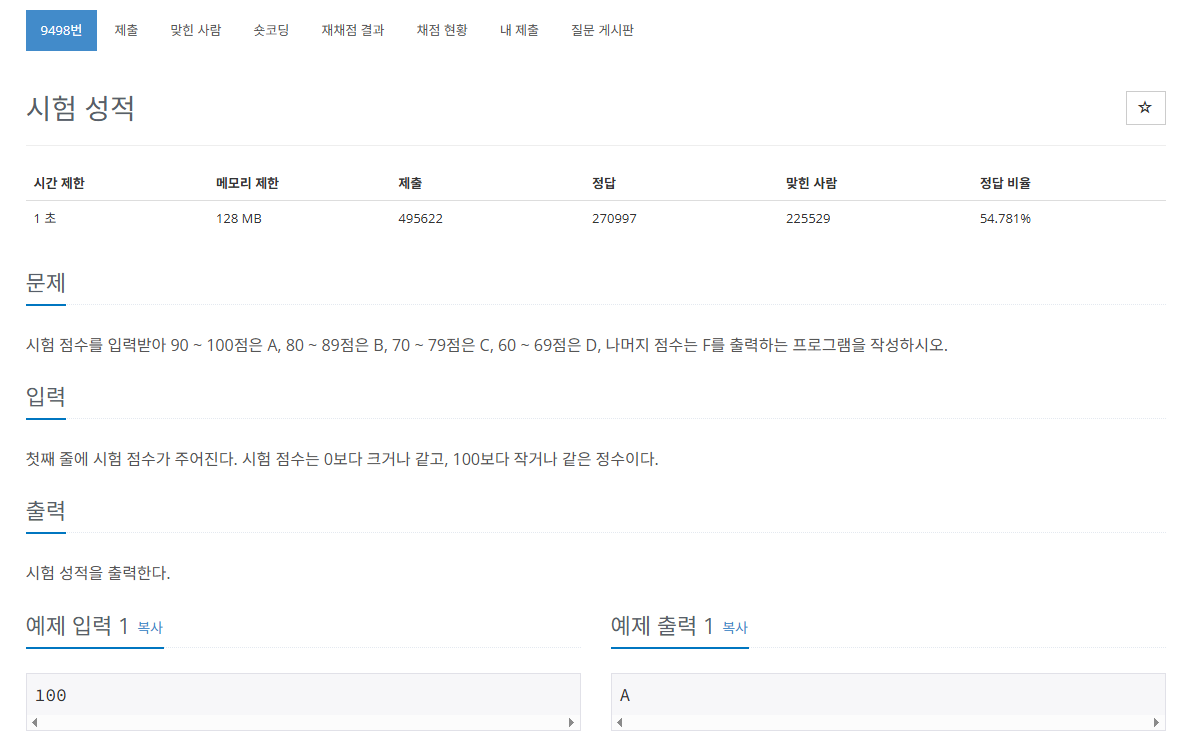Viewport: 1179px width, 753px height.
Task: Click left scroll arrow of example output box
Action: click(x=620, y=722)
